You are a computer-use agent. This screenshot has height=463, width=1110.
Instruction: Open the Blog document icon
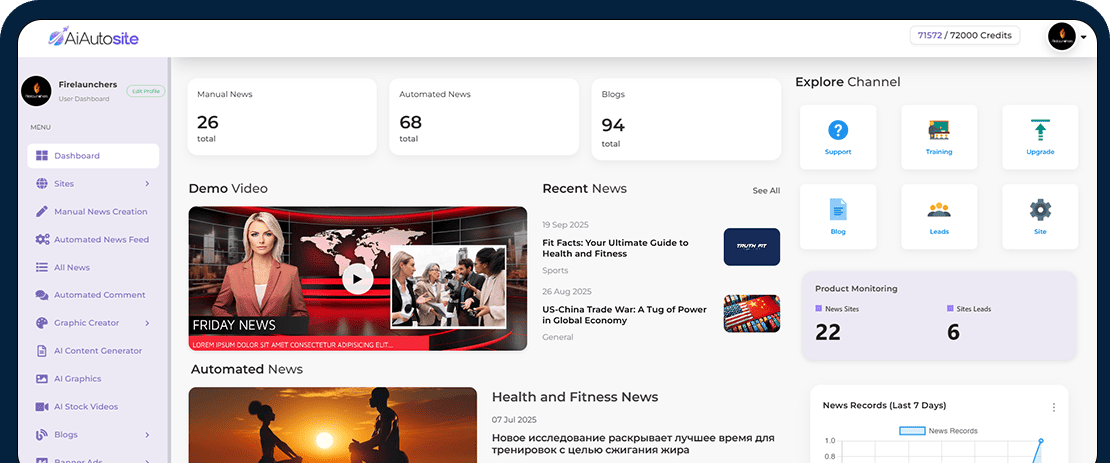click(838, 210)
